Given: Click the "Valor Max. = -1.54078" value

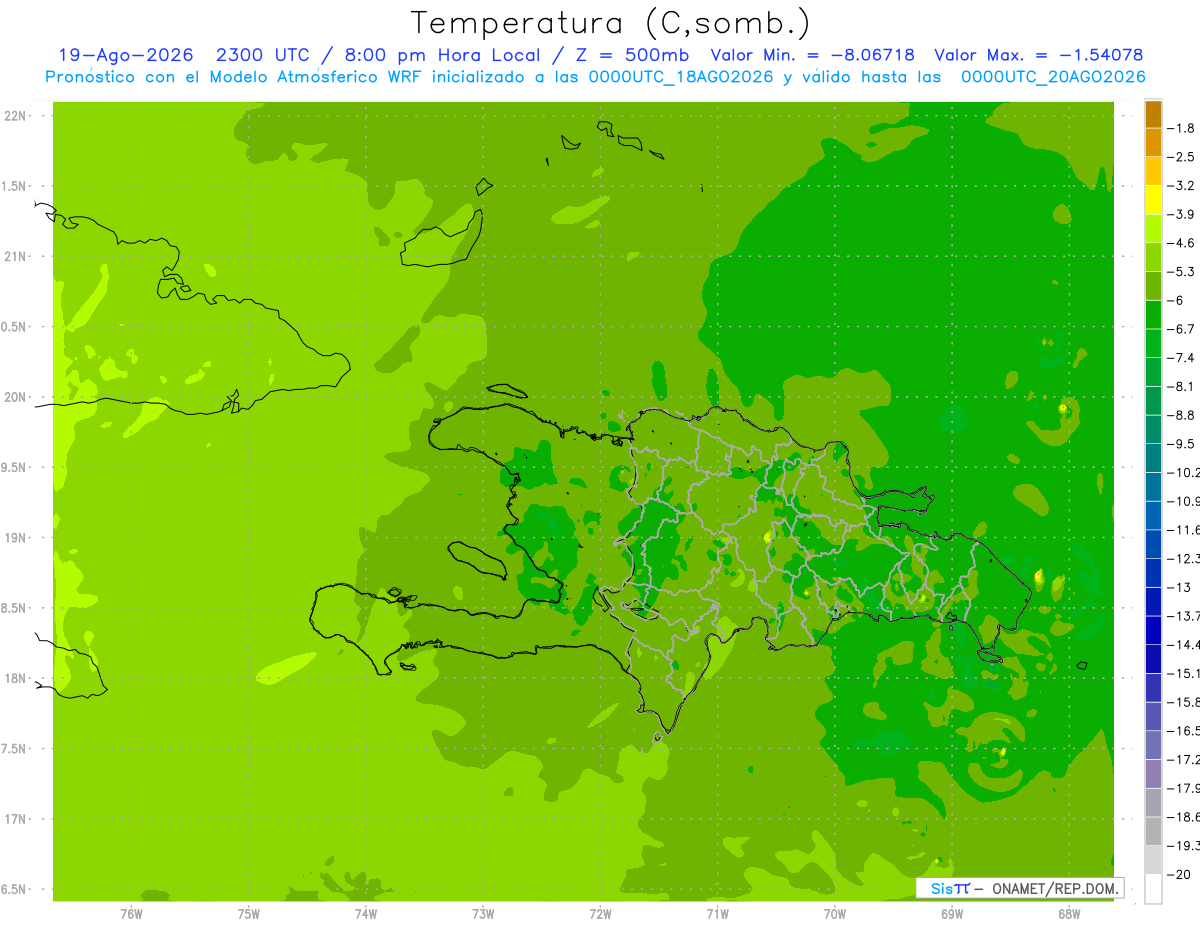Looking at the screenshot, I should 1038,55.
